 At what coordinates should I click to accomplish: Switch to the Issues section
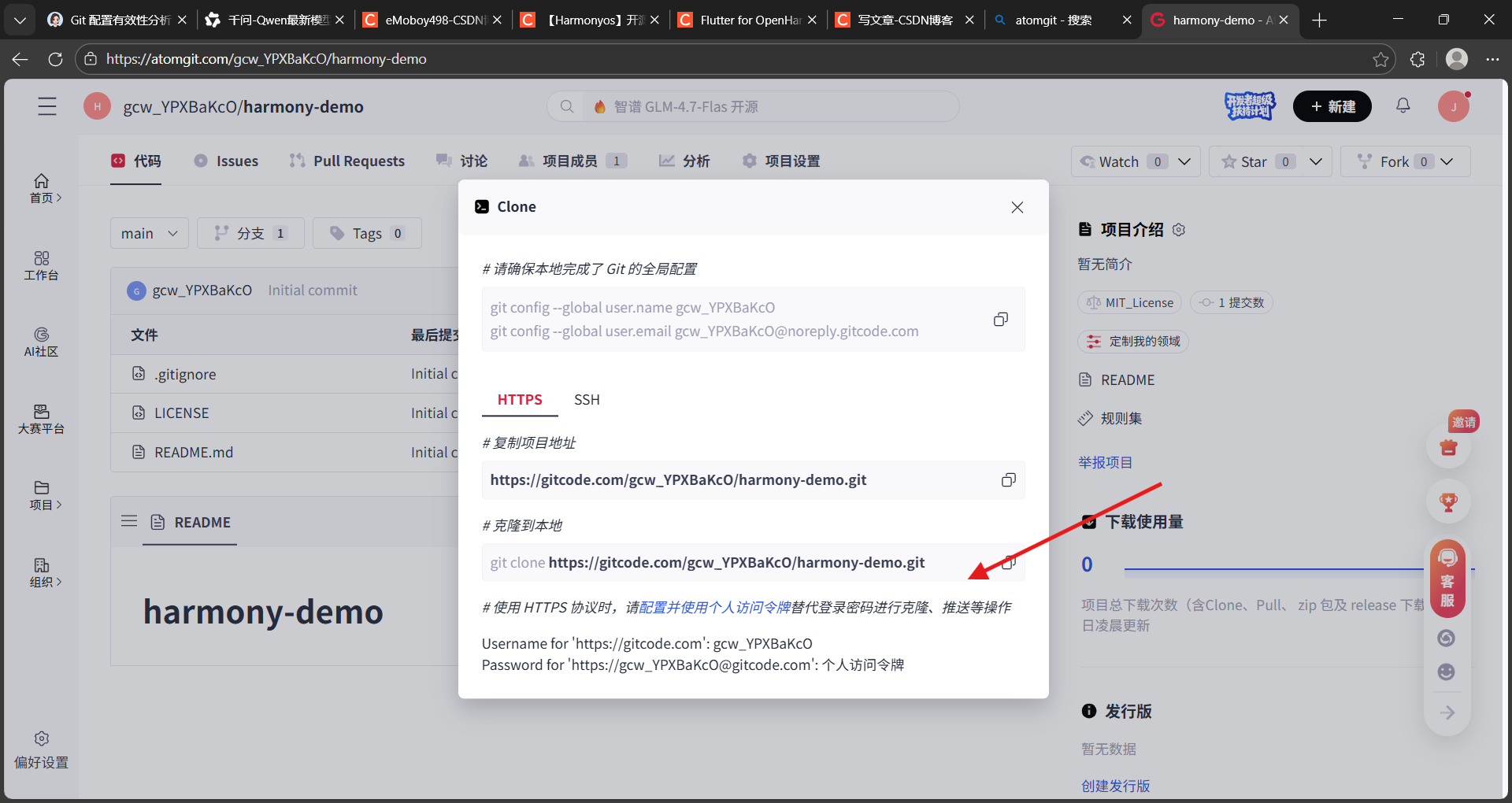(237, 161)
